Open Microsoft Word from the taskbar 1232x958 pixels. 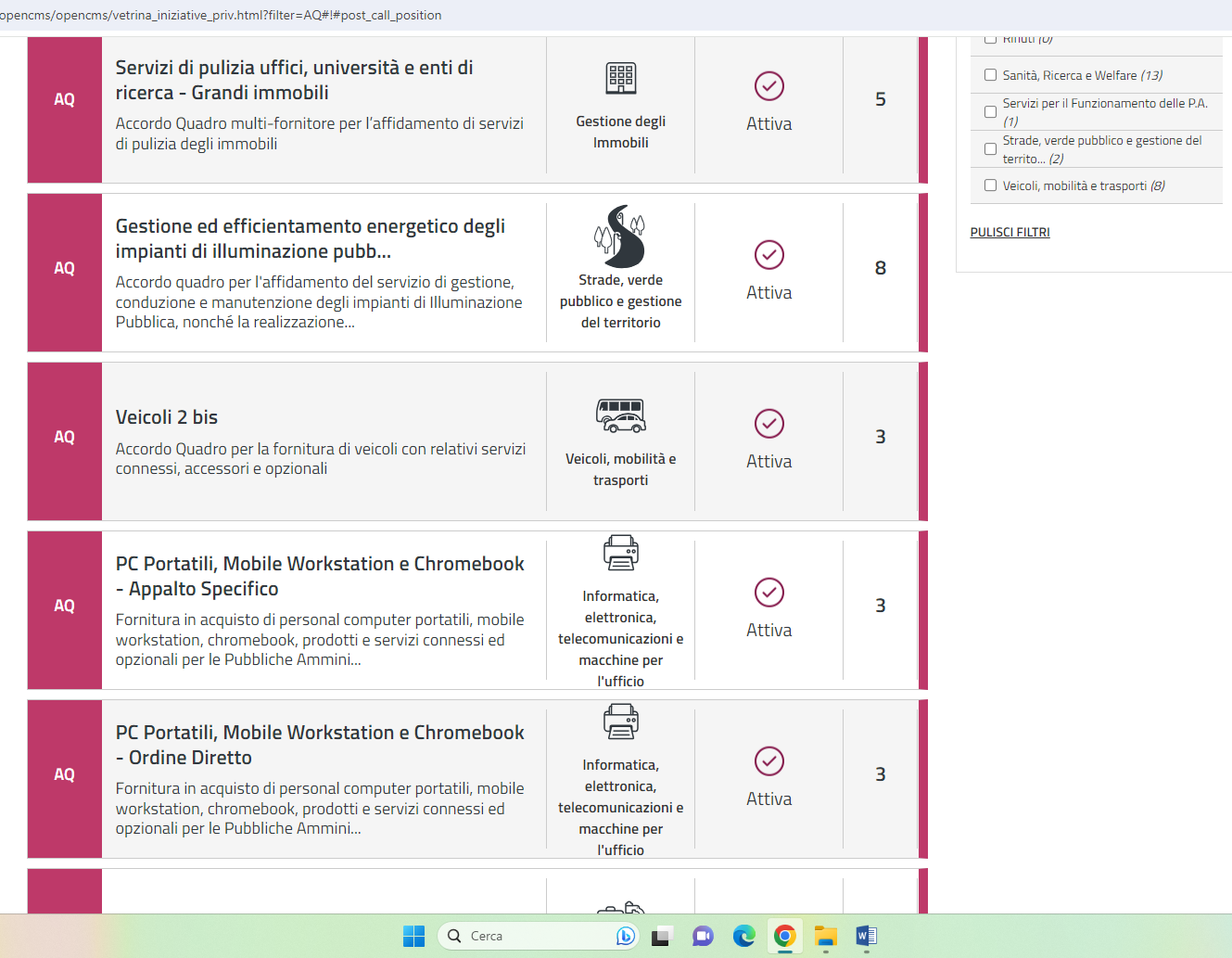(x=866, y=936)
